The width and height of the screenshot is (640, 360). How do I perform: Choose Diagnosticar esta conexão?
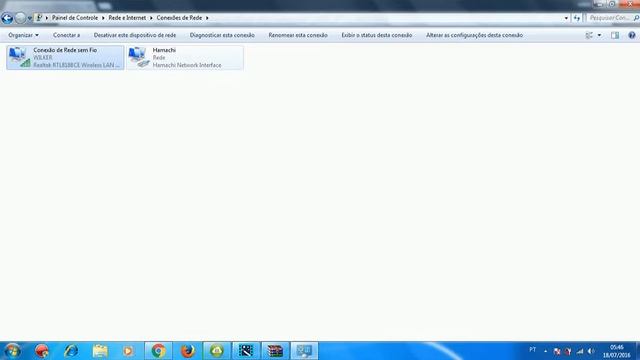pyautogui.click(x=222, y=35)
